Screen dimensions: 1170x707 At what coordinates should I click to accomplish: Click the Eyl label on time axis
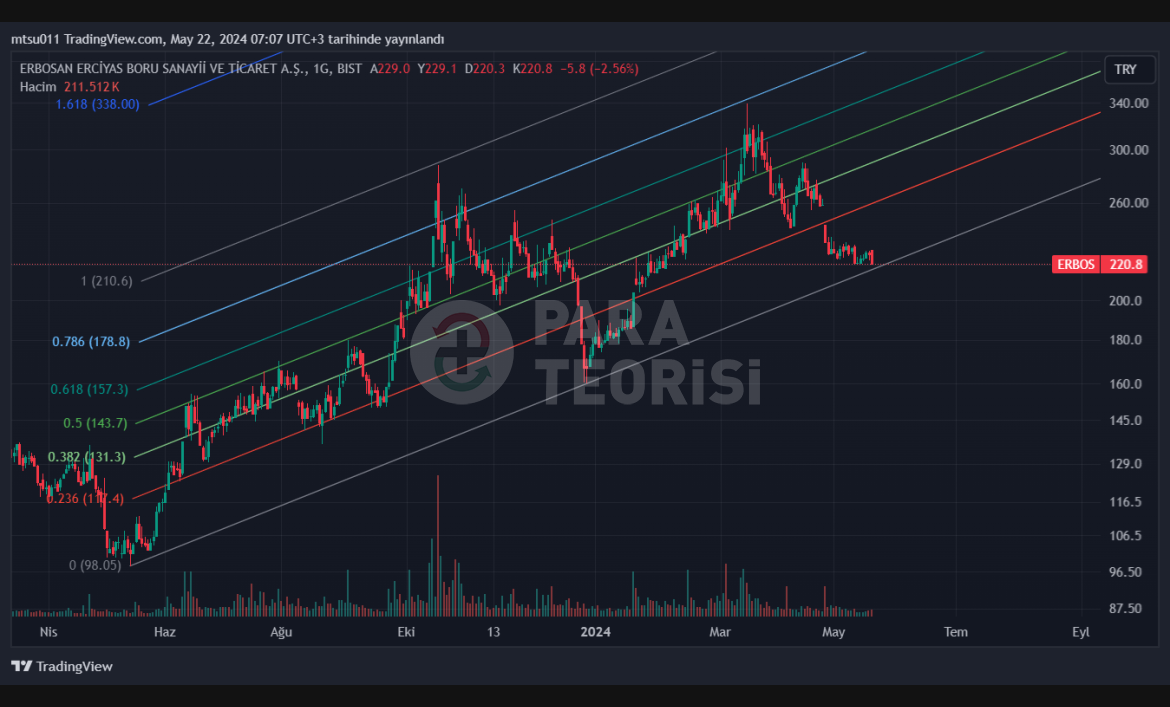pos(1080,632)
